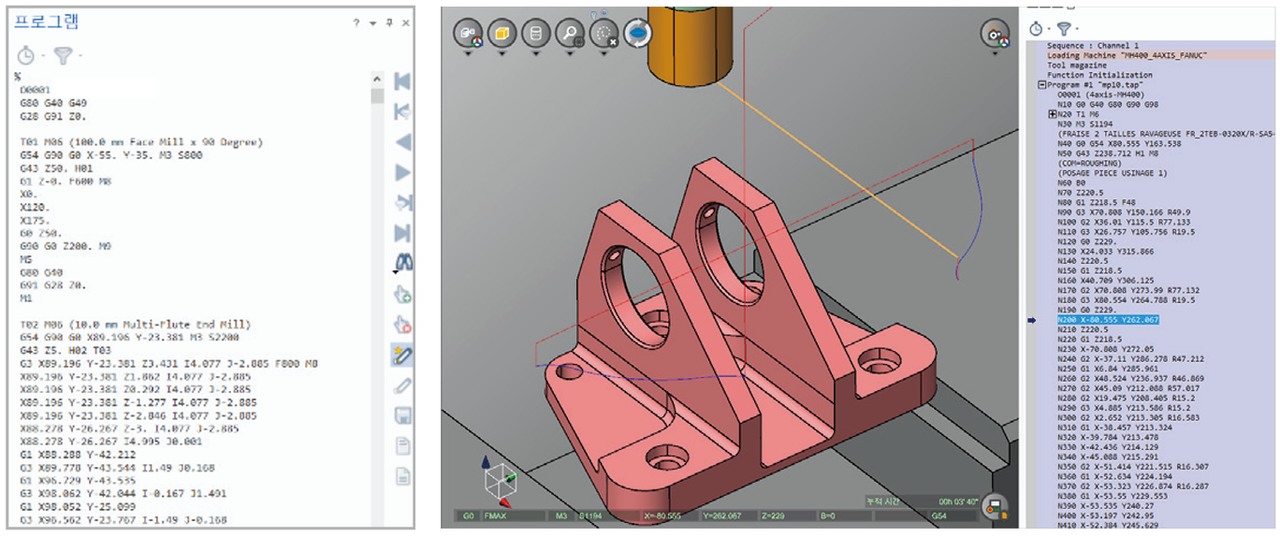Click the remove breakpoint hand icon with red mark
Image resolution: width=1280 pixels, height=537 pixels.
click(403, 324)
